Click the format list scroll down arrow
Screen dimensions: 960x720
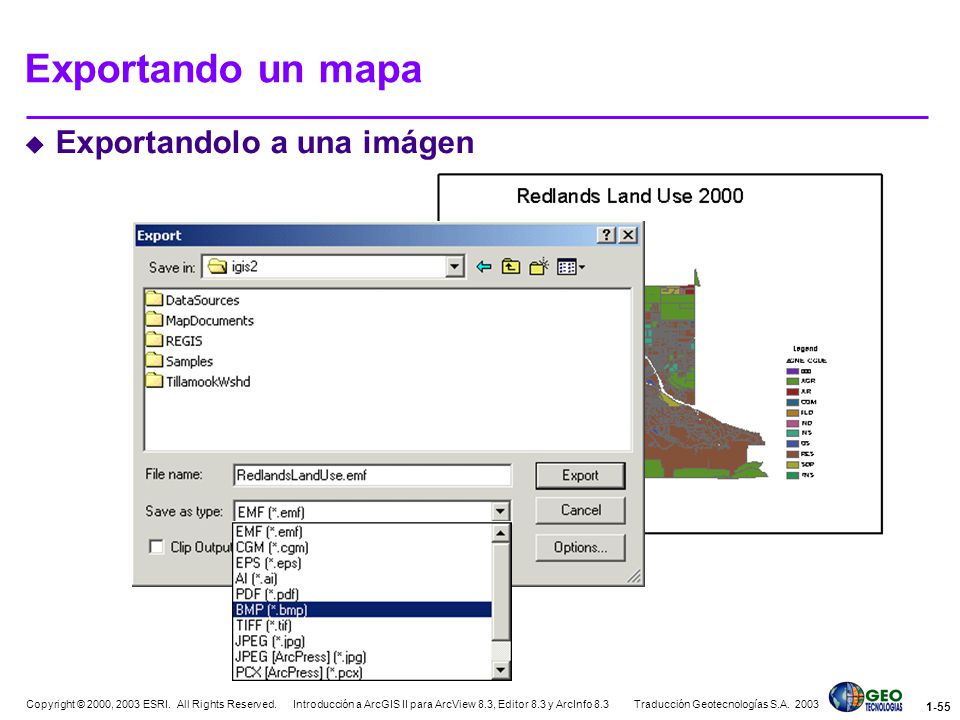tap(501, 670)
